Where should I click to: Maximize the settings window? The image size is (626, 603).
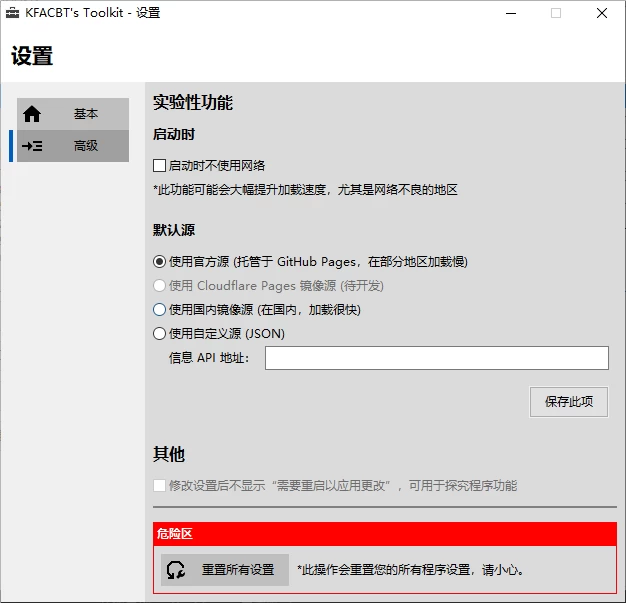click(556, 14)
